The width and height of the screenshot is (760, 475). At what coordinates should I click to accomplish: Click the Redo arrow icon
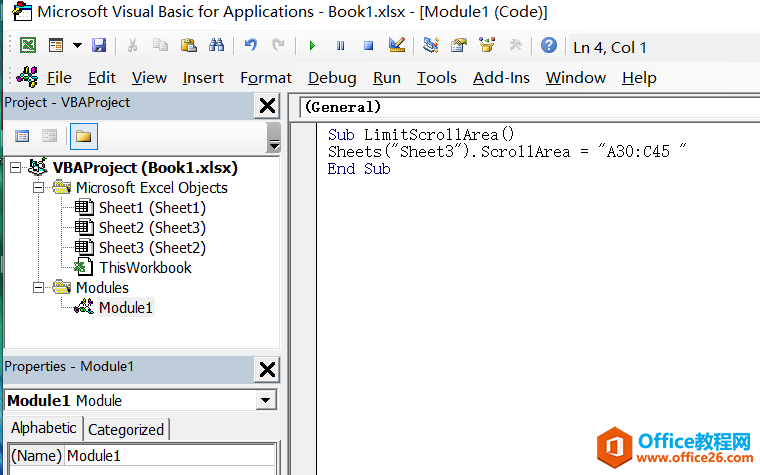pyautogui.click(x=278, y=46)
